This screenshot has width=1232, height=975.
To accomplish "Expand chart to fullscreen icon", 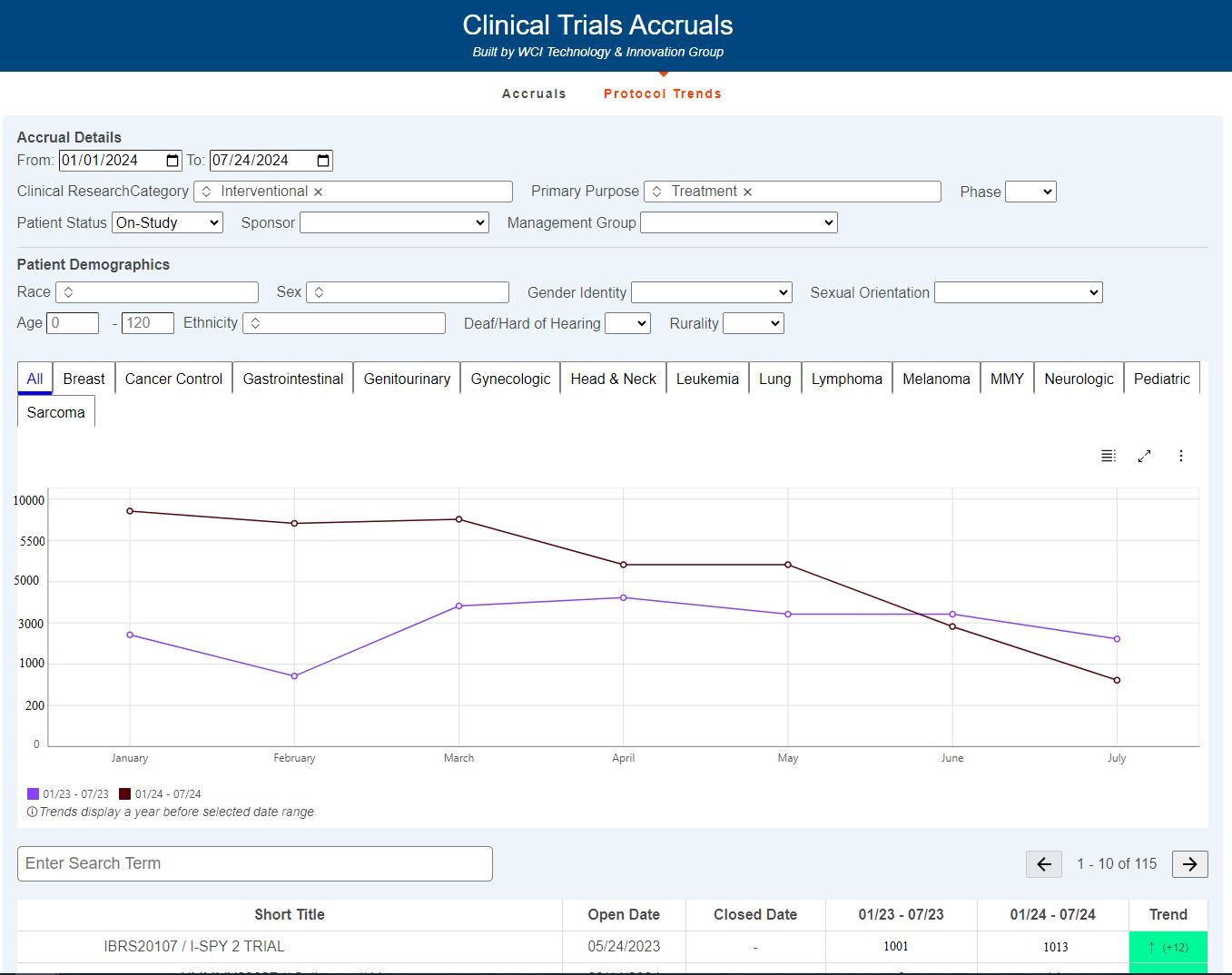I will click(x=1144, y=456).
